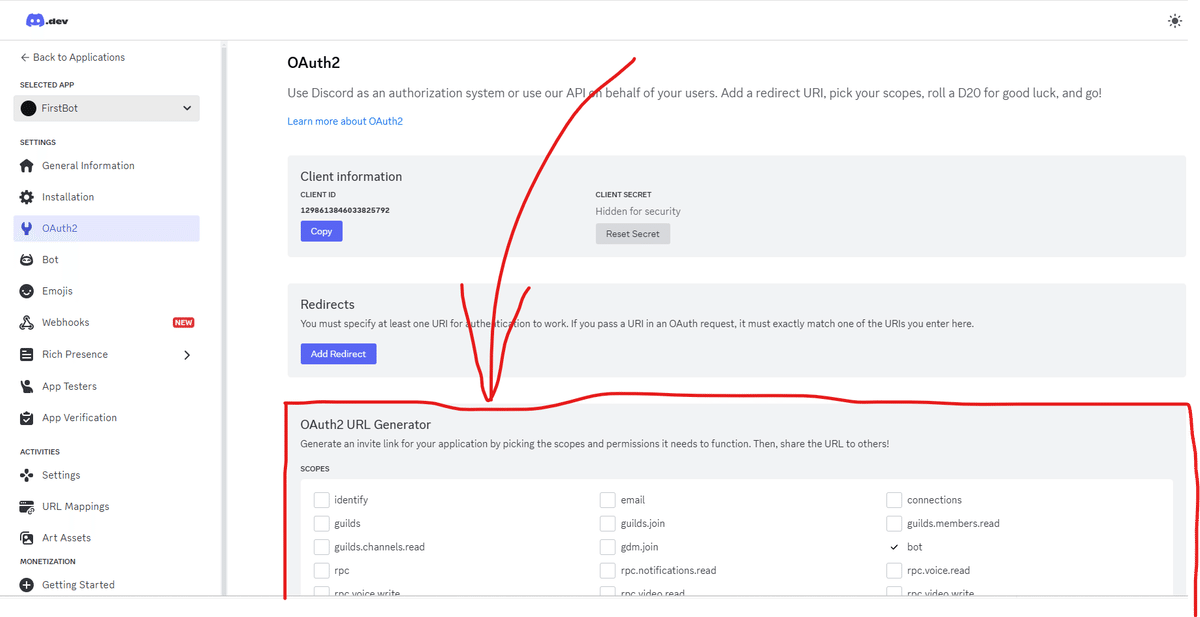
Task: Enable the email scope checkbox
Action: pos(607,500)
